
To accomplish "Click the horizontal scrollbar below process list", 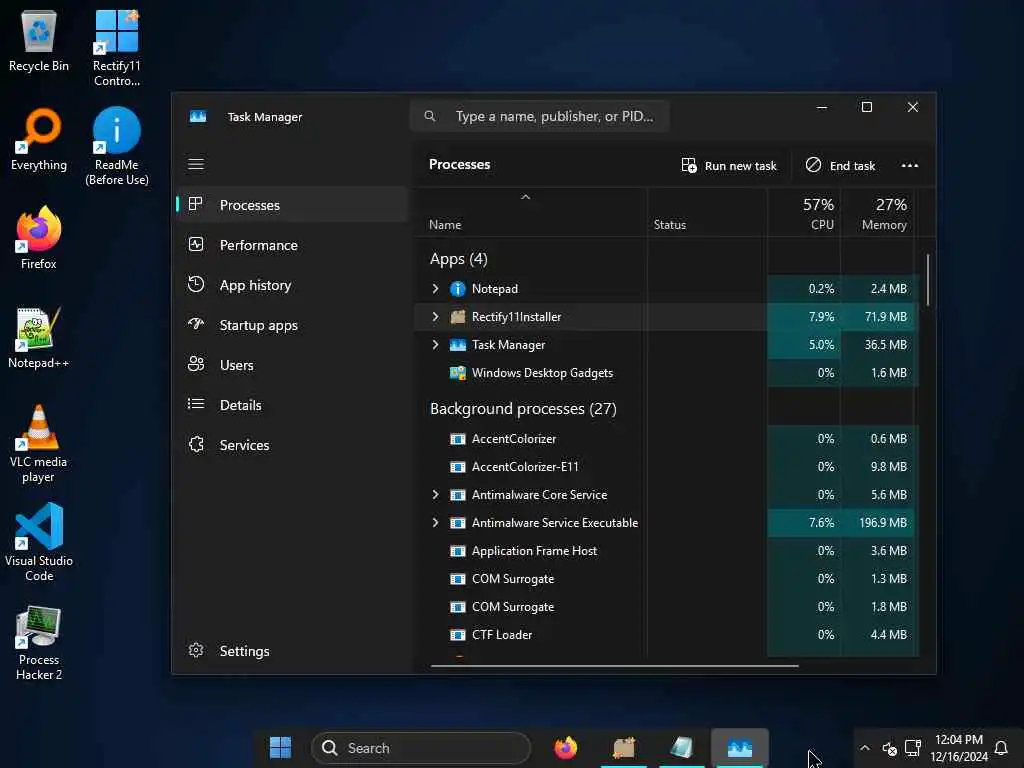I will pyautogui.click(x=615, y=666).
